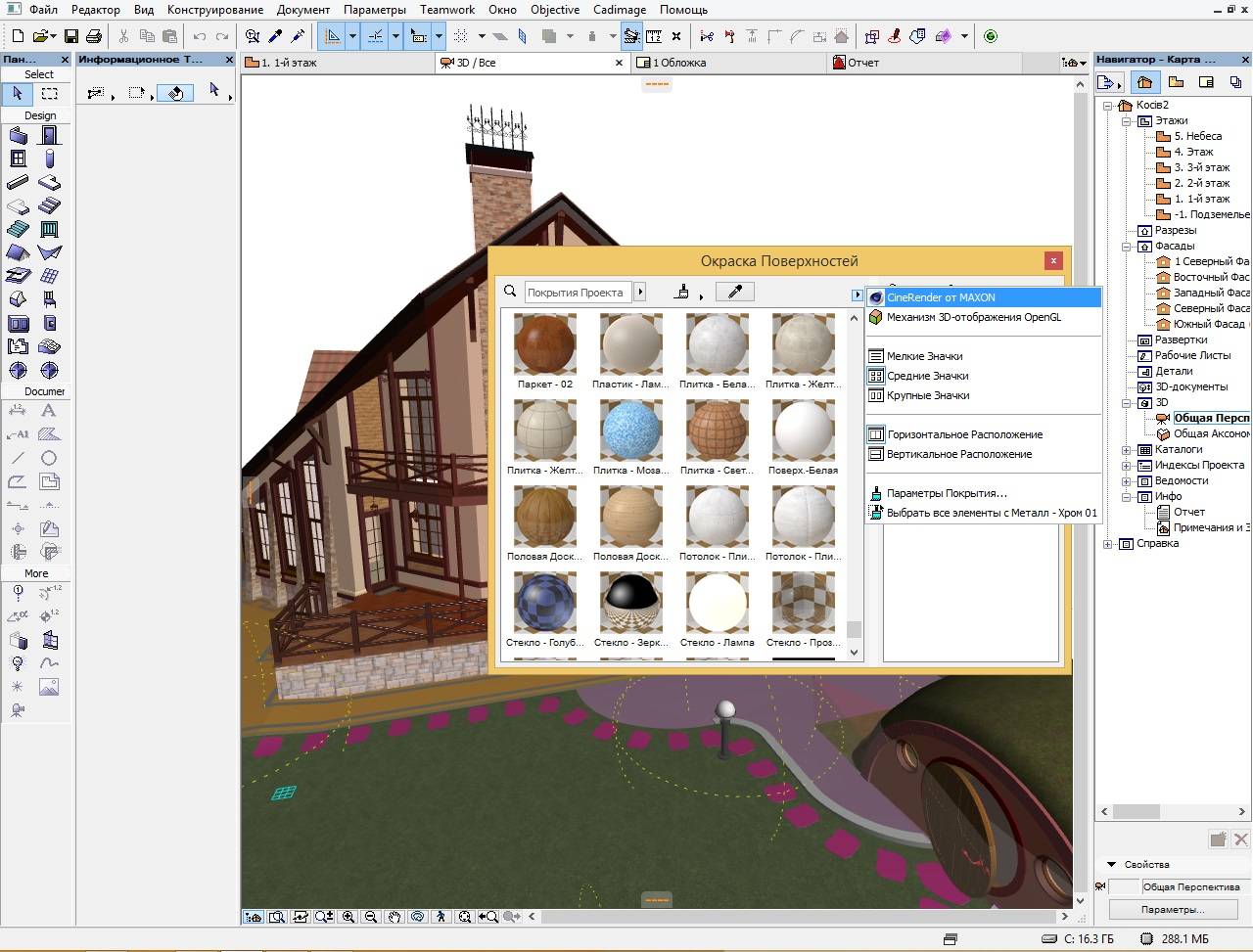Select the Slab tool in the toolbox
Screen dimensions: 1253x952
click(49, 183)
